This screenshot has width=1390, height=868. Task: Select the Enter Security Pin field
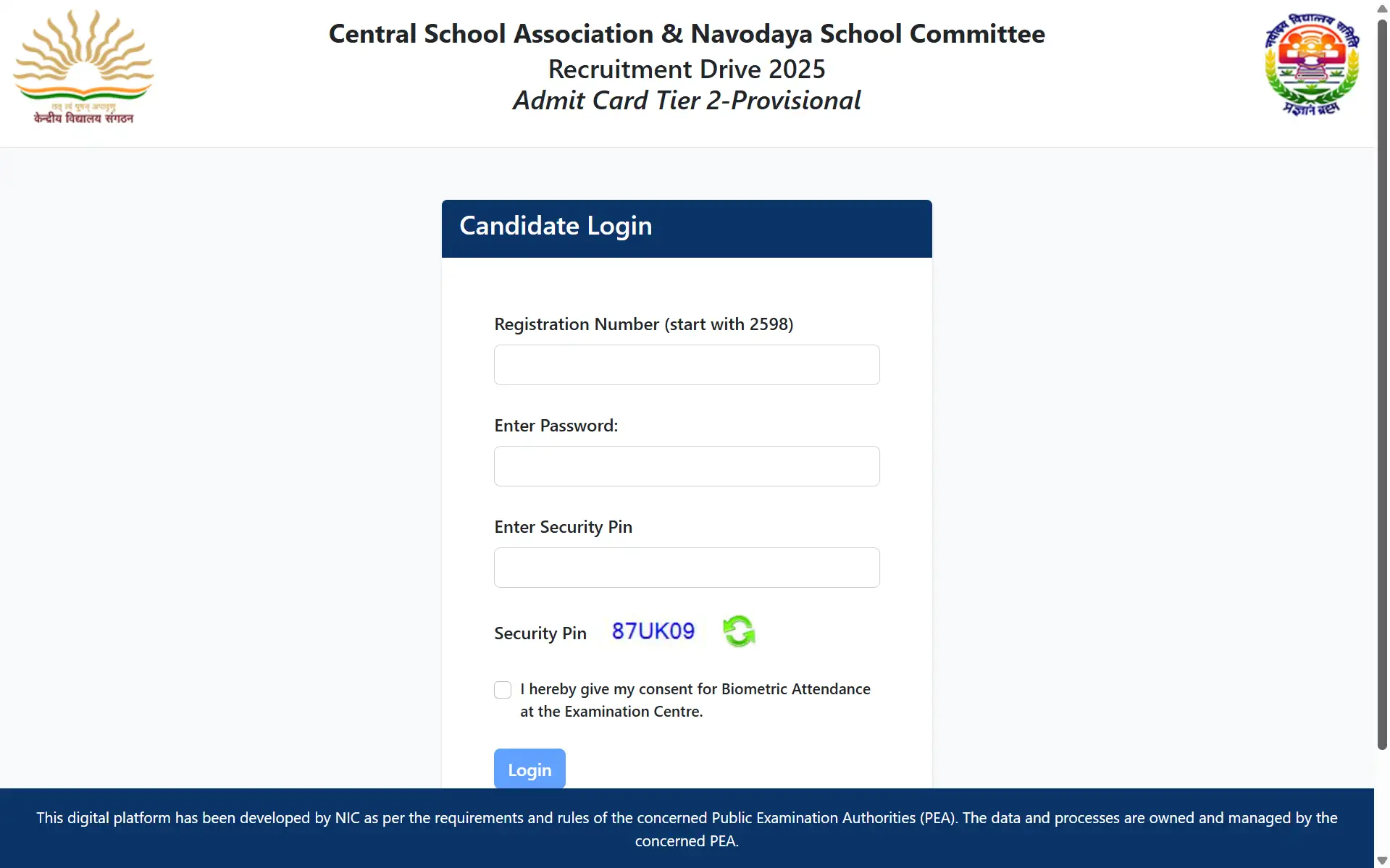[686, 567]
